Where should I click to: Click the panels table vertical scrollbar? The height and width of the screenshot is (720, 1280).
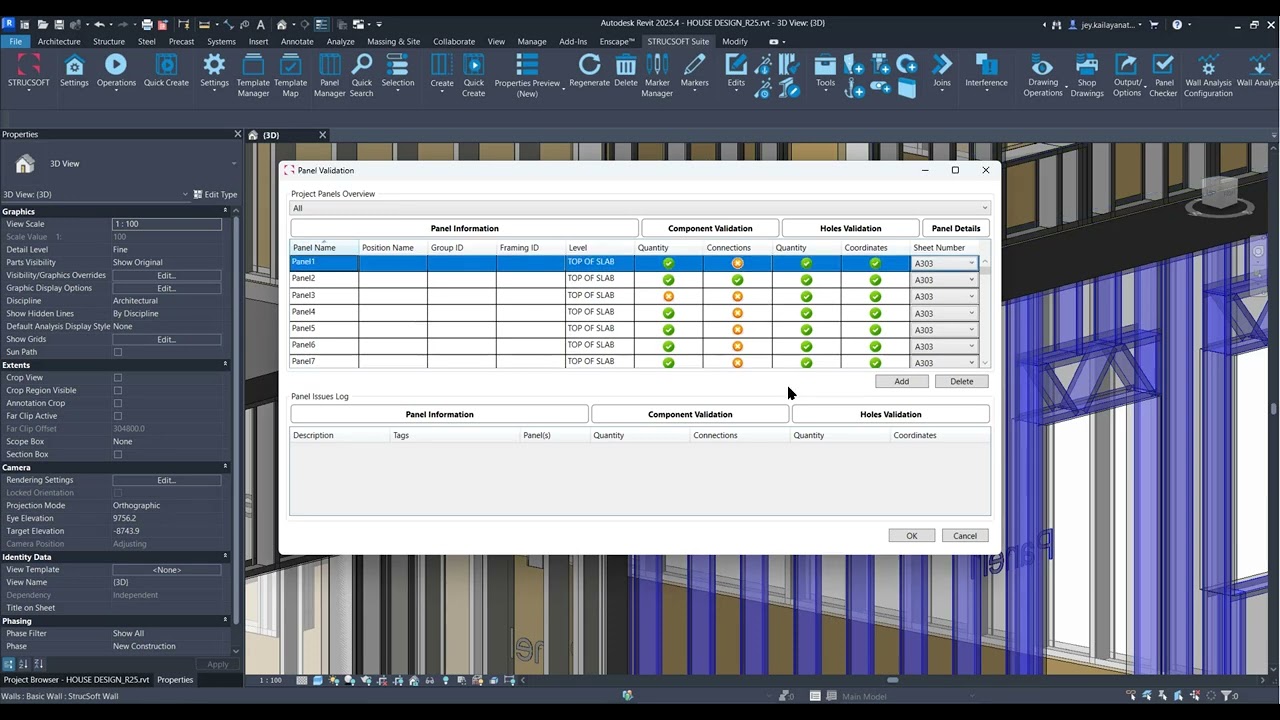click(x=985, y=312)
